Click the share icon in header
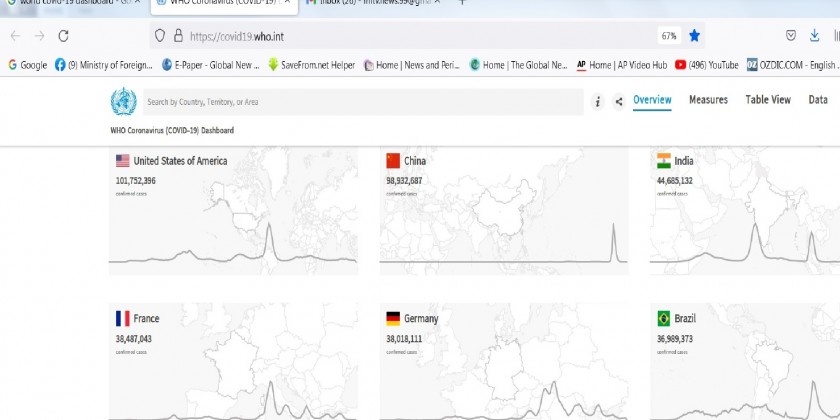The height and width of the screenshot is (420, 840). tap(619, 101)
